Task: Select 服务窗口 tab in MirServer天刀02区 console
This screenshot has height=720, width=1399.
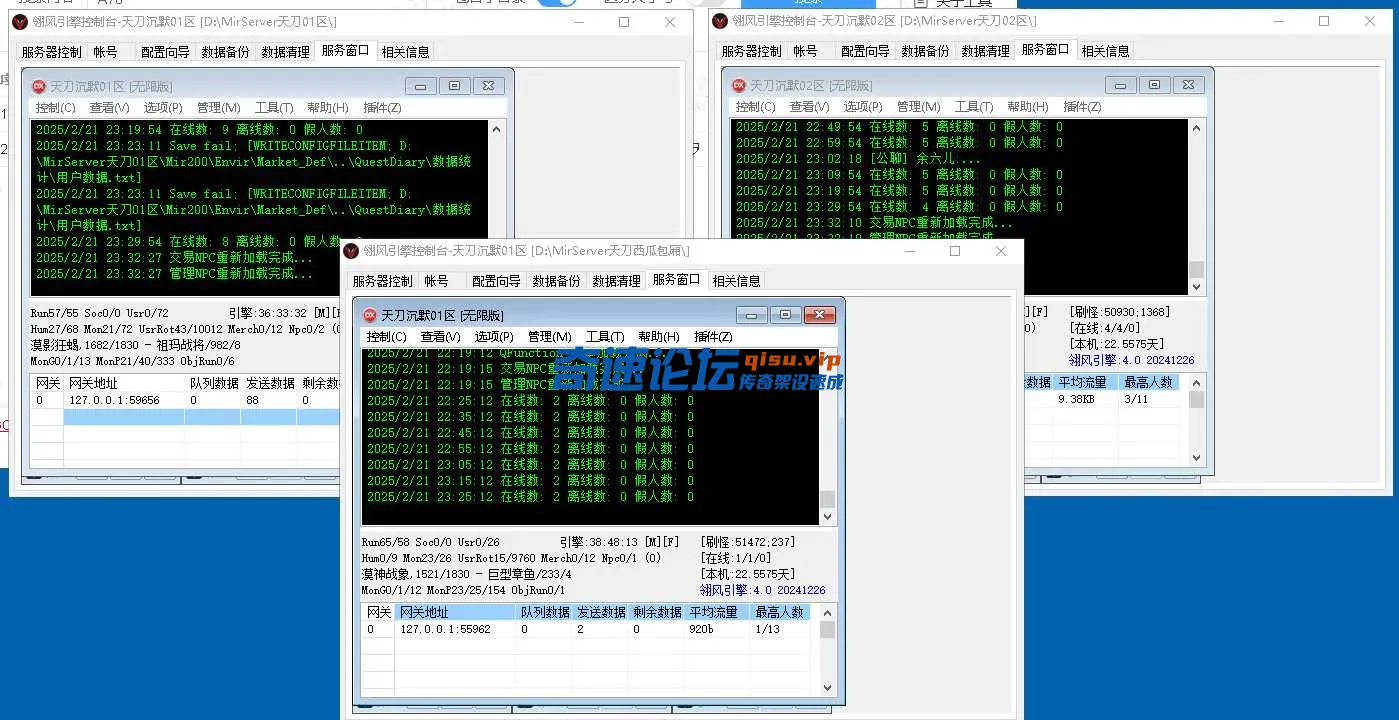Action: pyautogui.click(x=1045, y=50)
